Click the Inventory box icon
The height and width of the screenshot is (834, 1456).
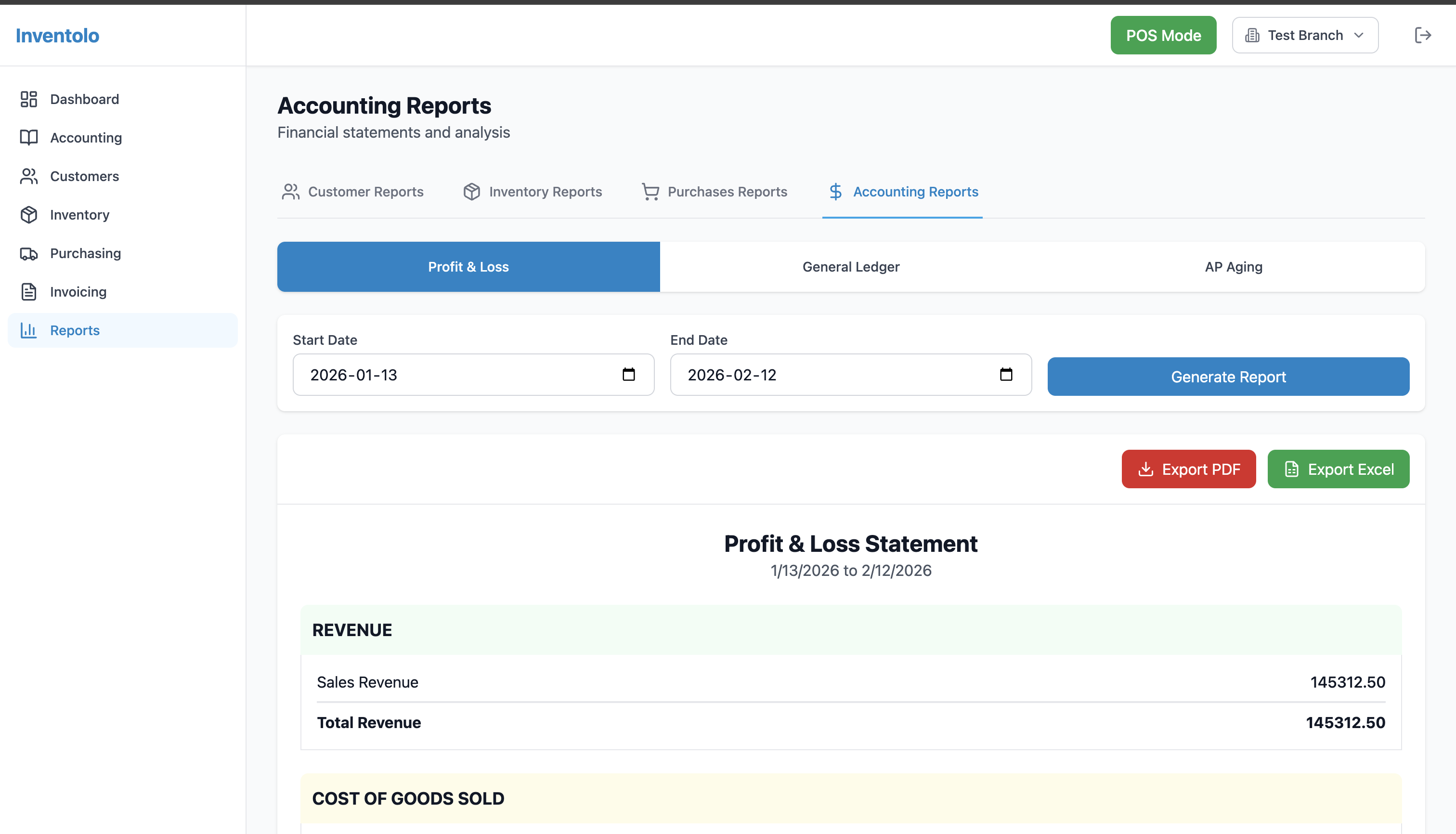[x=29, y=215]
